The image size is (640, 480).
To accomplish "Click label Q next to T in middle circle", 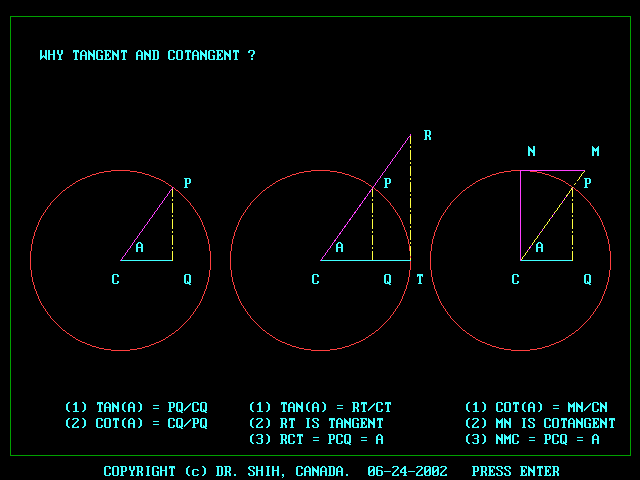I will click(x=387, y=279).
